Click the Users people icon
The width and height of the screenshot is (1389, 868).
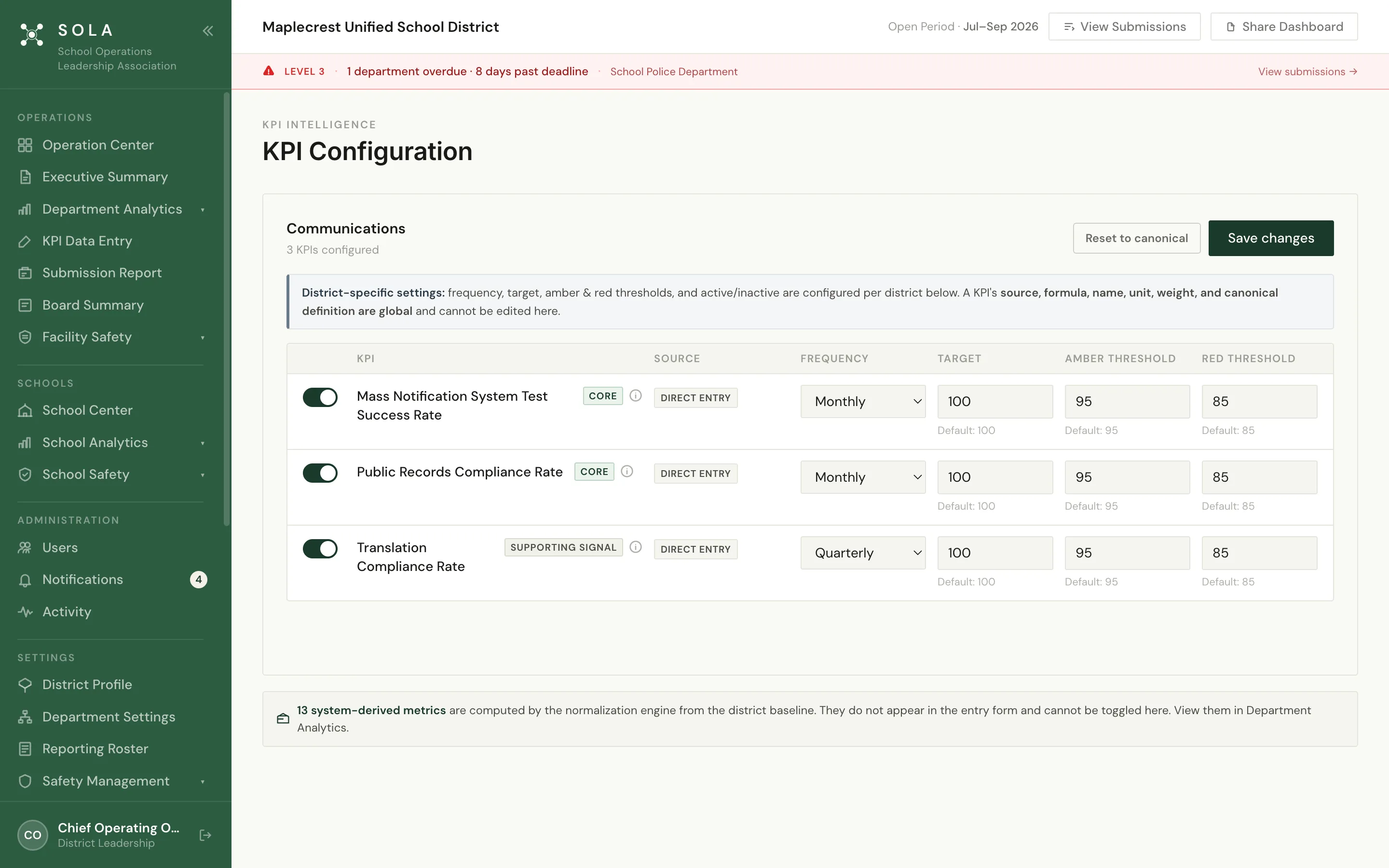[25, 548]
